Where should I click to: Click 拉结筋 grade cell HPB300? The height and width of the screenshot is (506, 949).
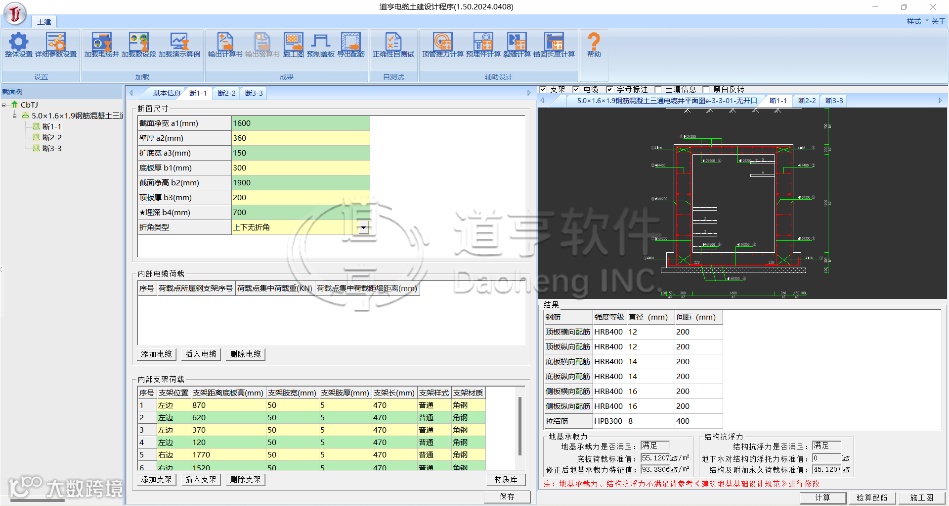coord(609,421)
